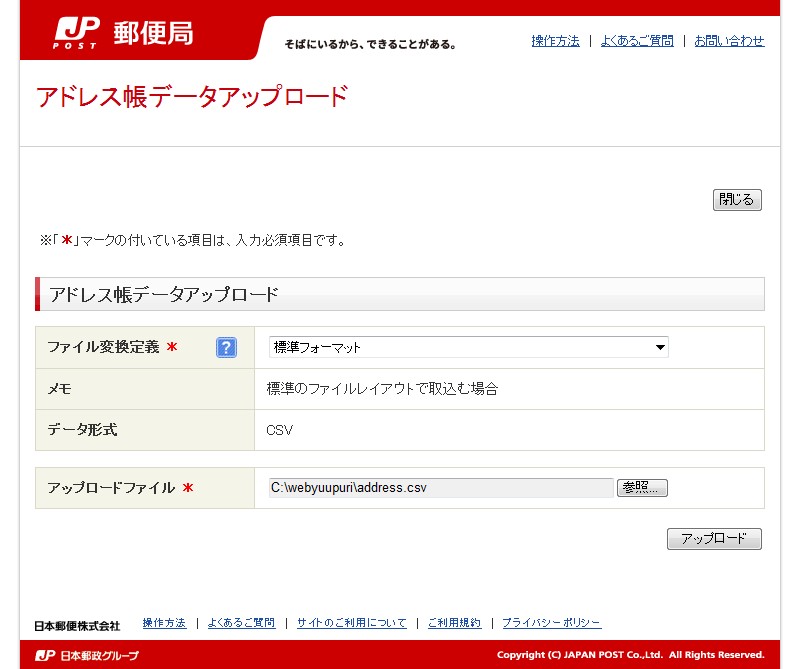798x669 pixels.
Task: Open プライバシーポリシー footer link
Action: pos(551,623)
